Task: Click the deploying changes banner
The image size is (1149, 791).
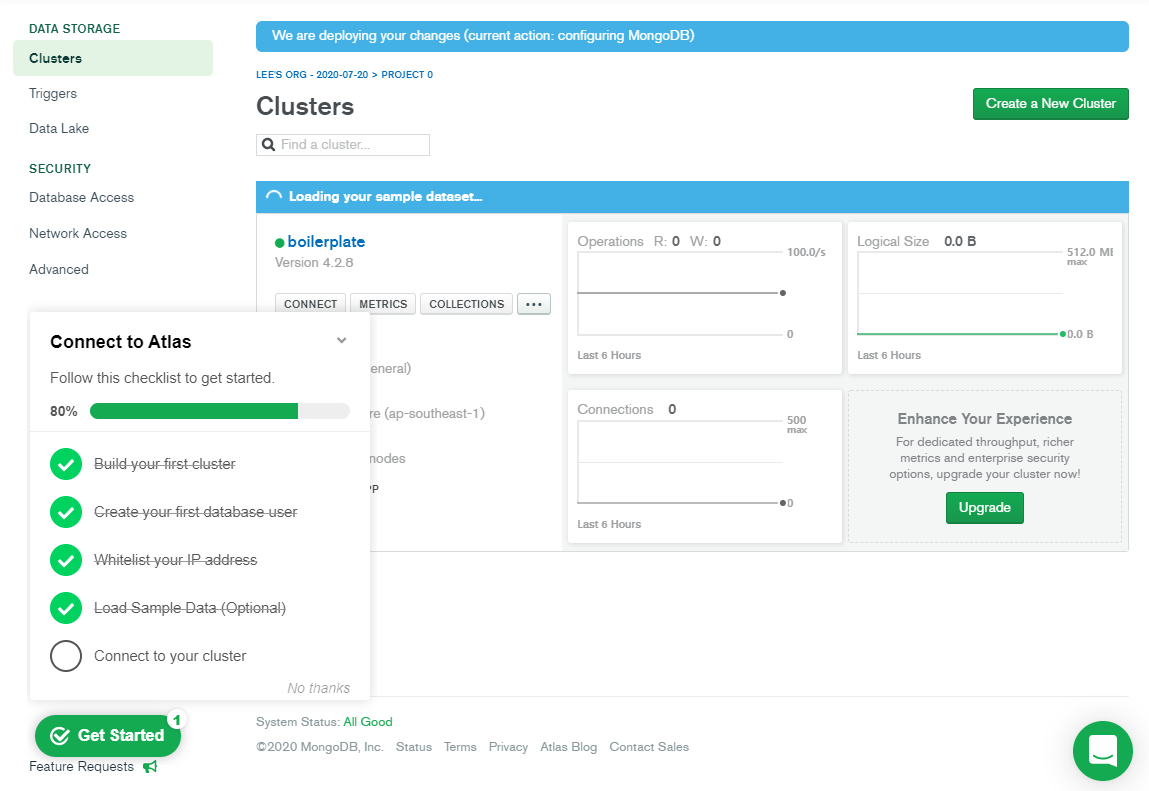Action: pyautogui.click(x=692, y=37)
